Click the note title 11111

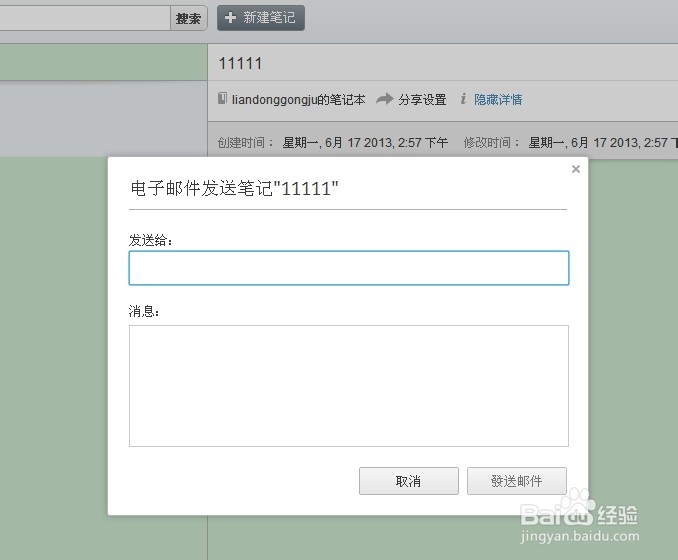click(240, 64)
